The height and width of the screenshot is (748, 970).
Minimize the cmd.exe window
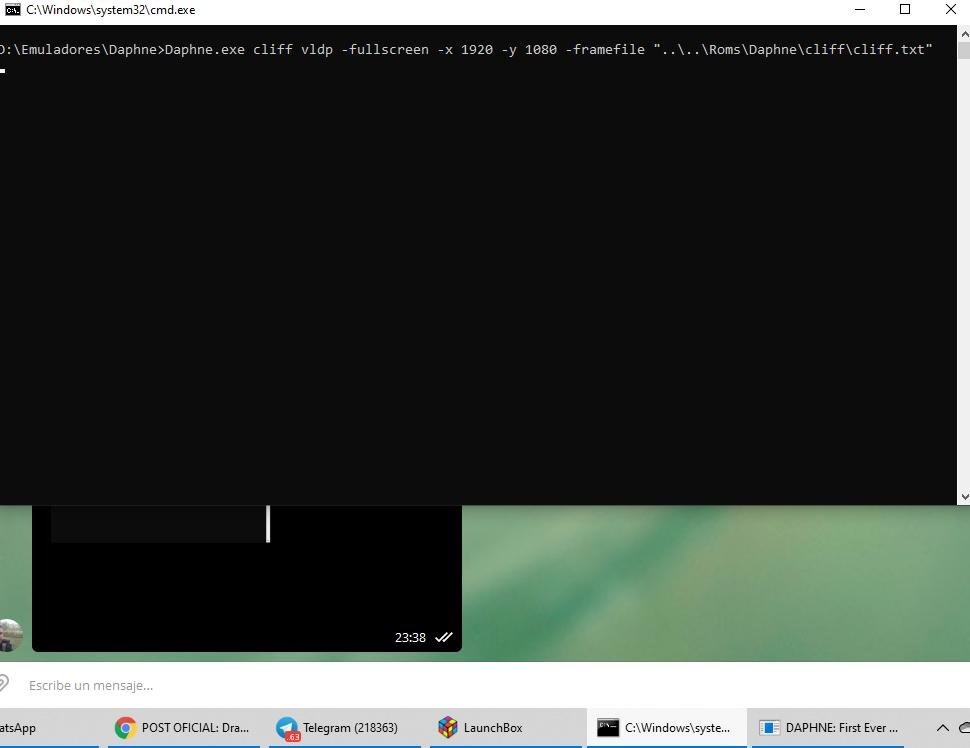(859, 10)
